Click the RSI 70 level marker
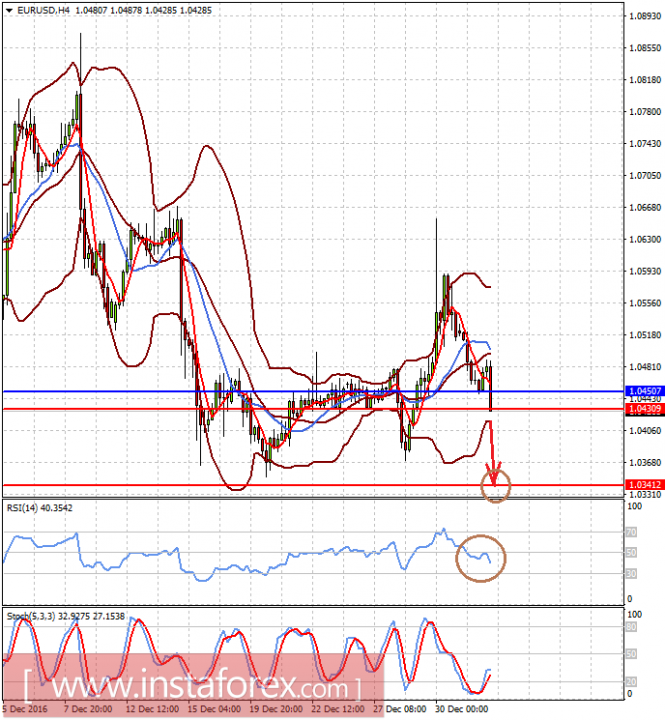 [x=631, y=532]
